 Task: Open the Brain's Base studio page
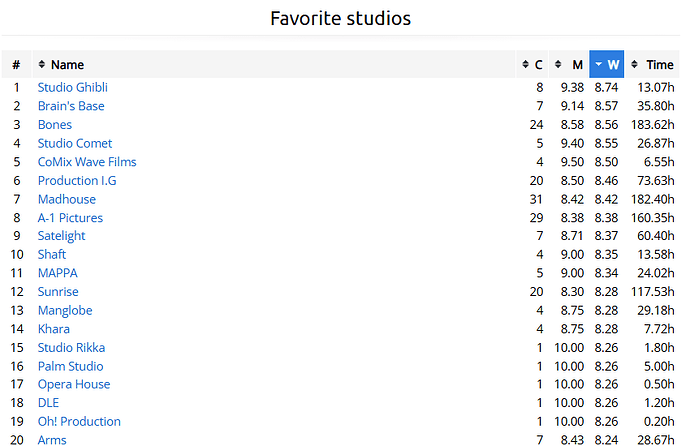71,106
